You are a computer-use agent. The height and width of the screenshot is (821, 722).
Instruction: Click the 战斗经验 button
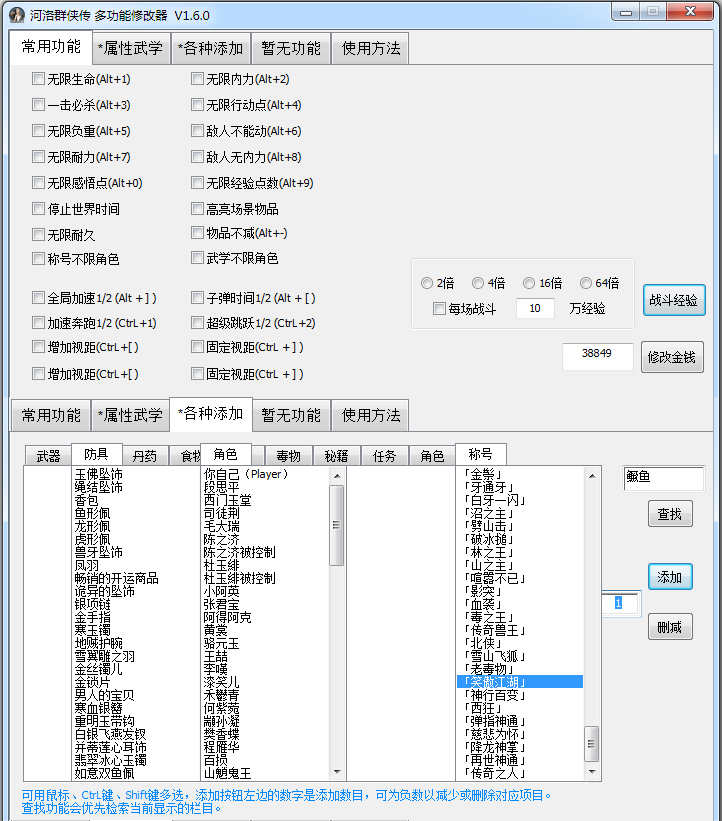click(x=674, y=300)
